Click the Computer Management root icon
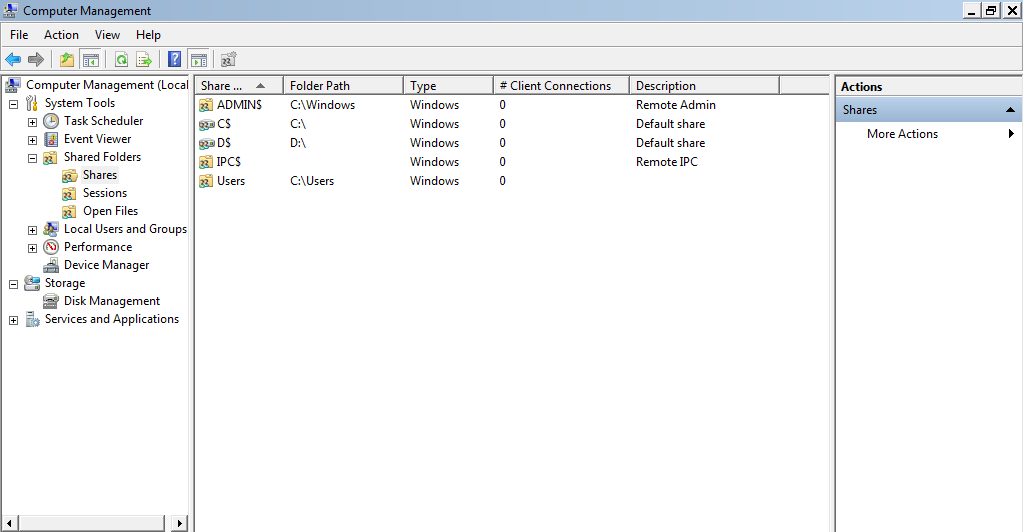The width and height of the screenshot is (1023, 532). click(x=12, y=85)
